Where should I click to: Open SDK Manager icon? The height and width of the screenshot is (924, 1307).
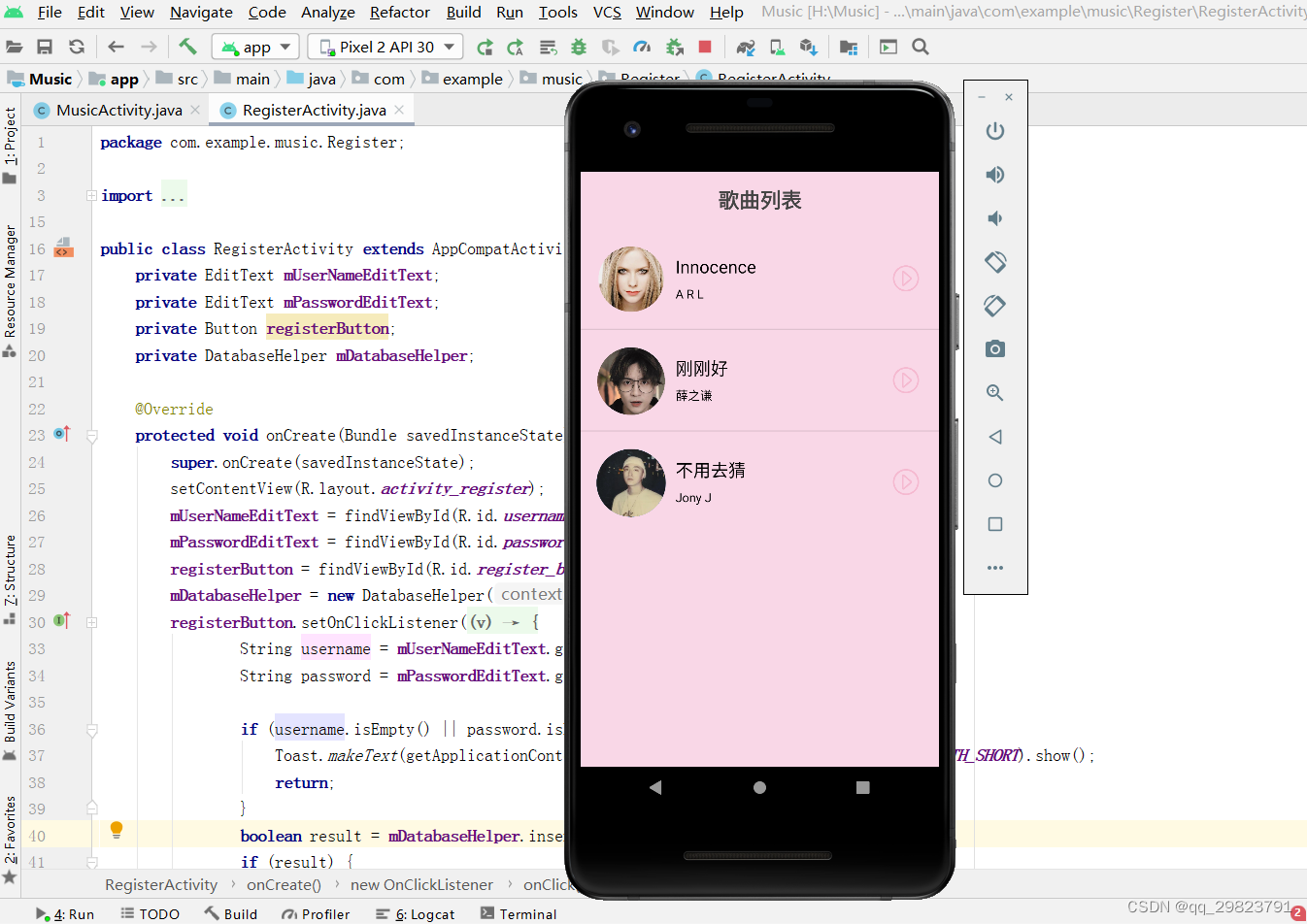808,47
